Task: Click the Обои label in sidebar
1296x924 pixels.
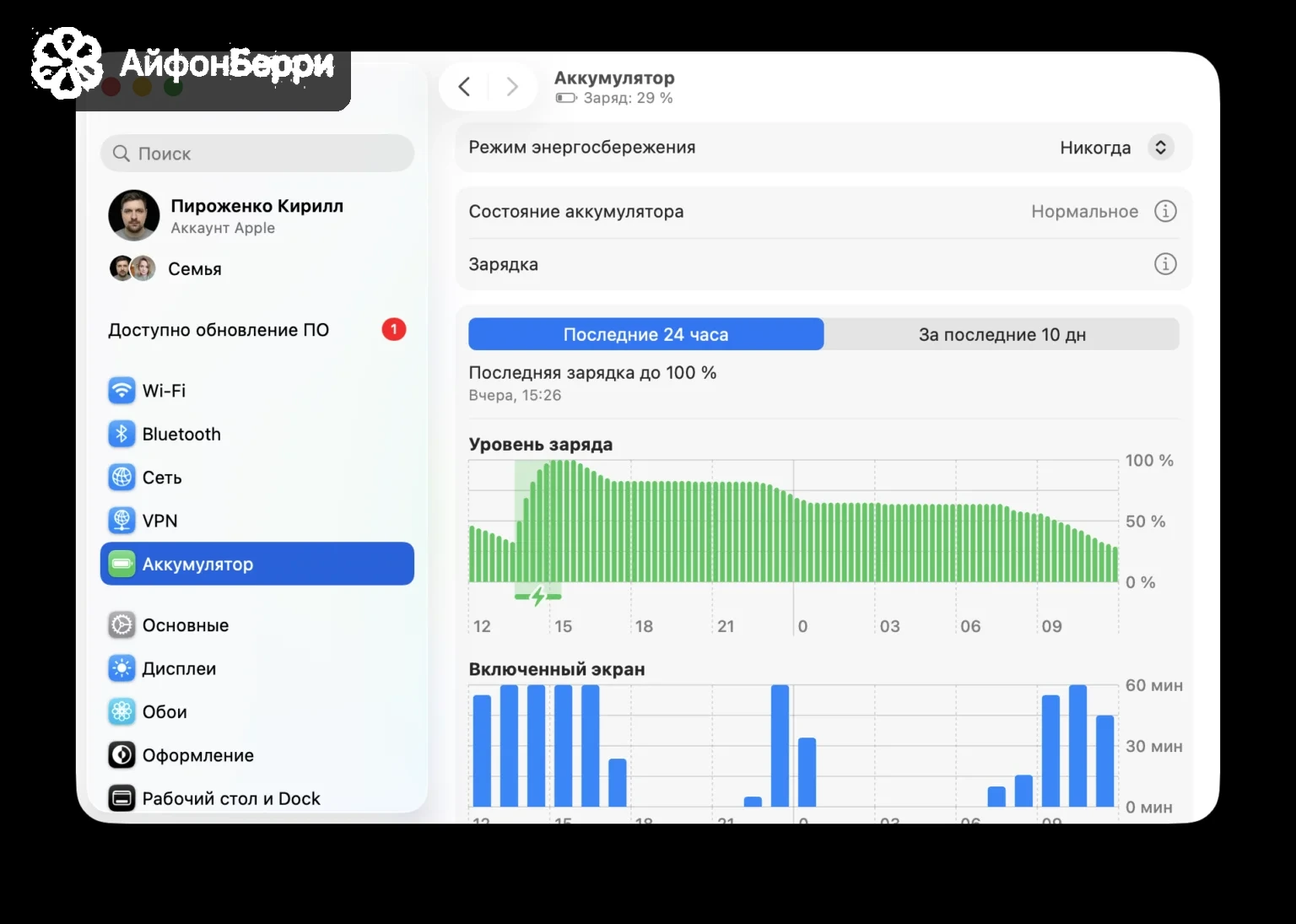Action: click(165, 712)
